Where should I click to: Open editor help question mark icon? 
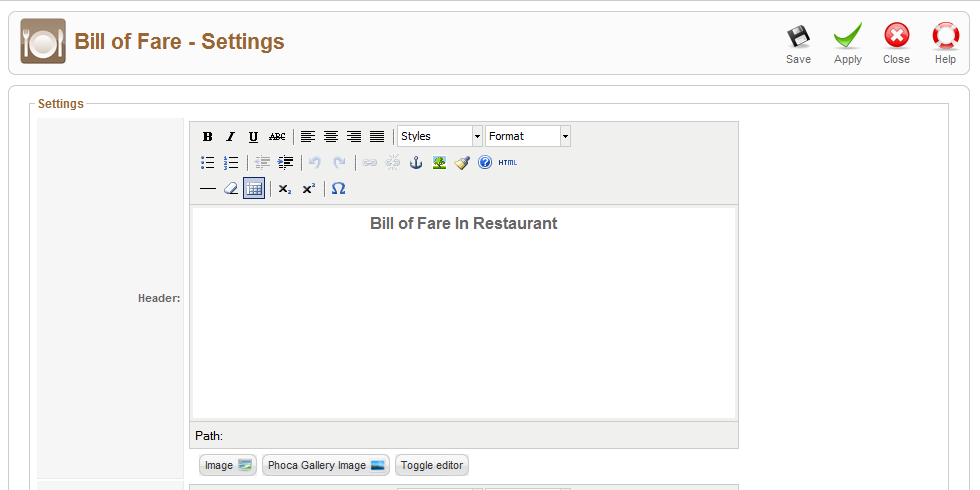[485, 162]
